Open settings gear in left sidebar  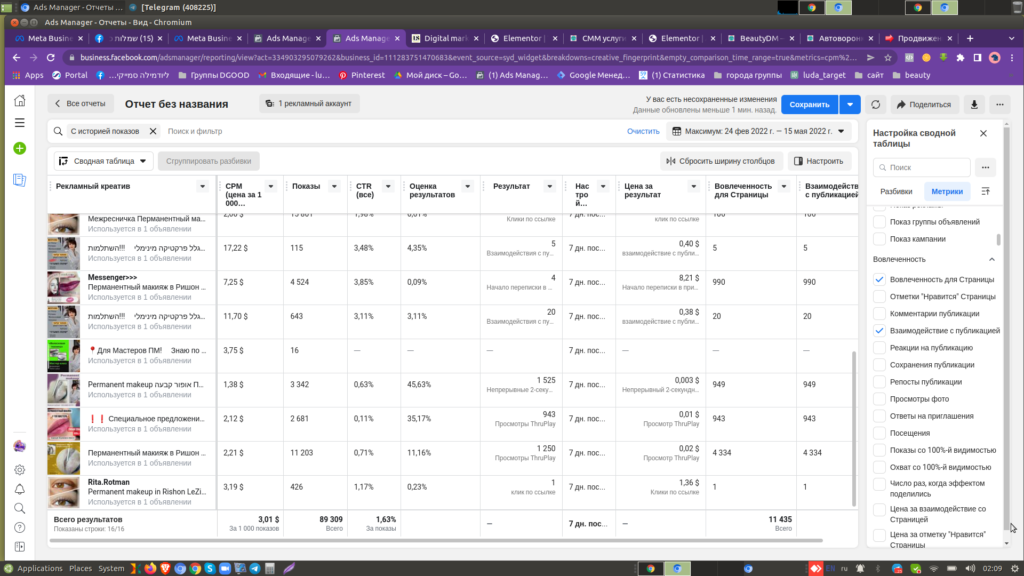click(19, 469)
